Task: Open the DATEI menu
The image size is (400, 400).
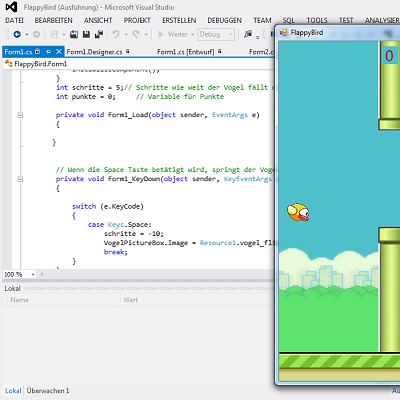Action: 14,20
